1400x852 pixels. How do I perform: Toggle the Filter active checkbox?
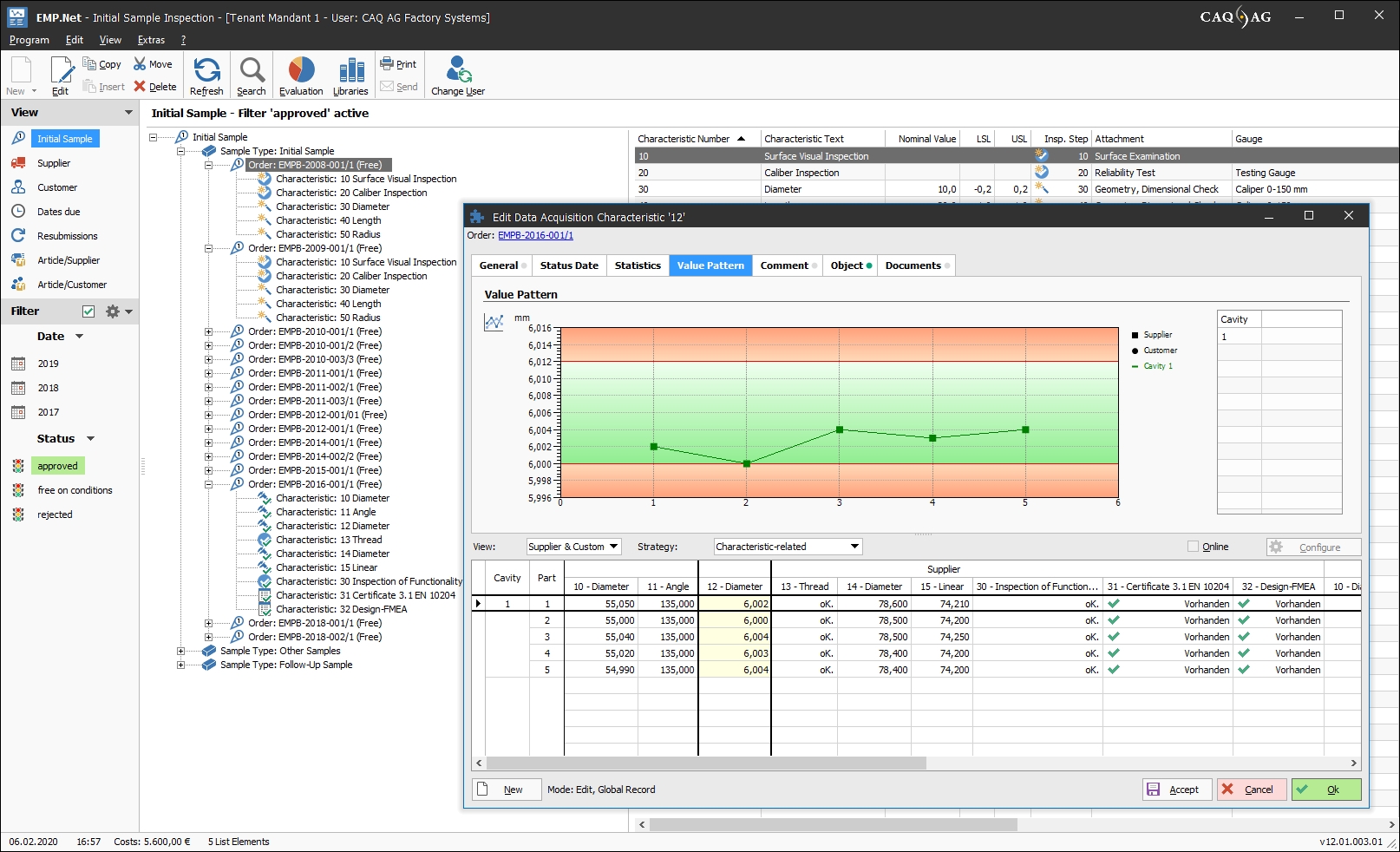click(88, 311)
